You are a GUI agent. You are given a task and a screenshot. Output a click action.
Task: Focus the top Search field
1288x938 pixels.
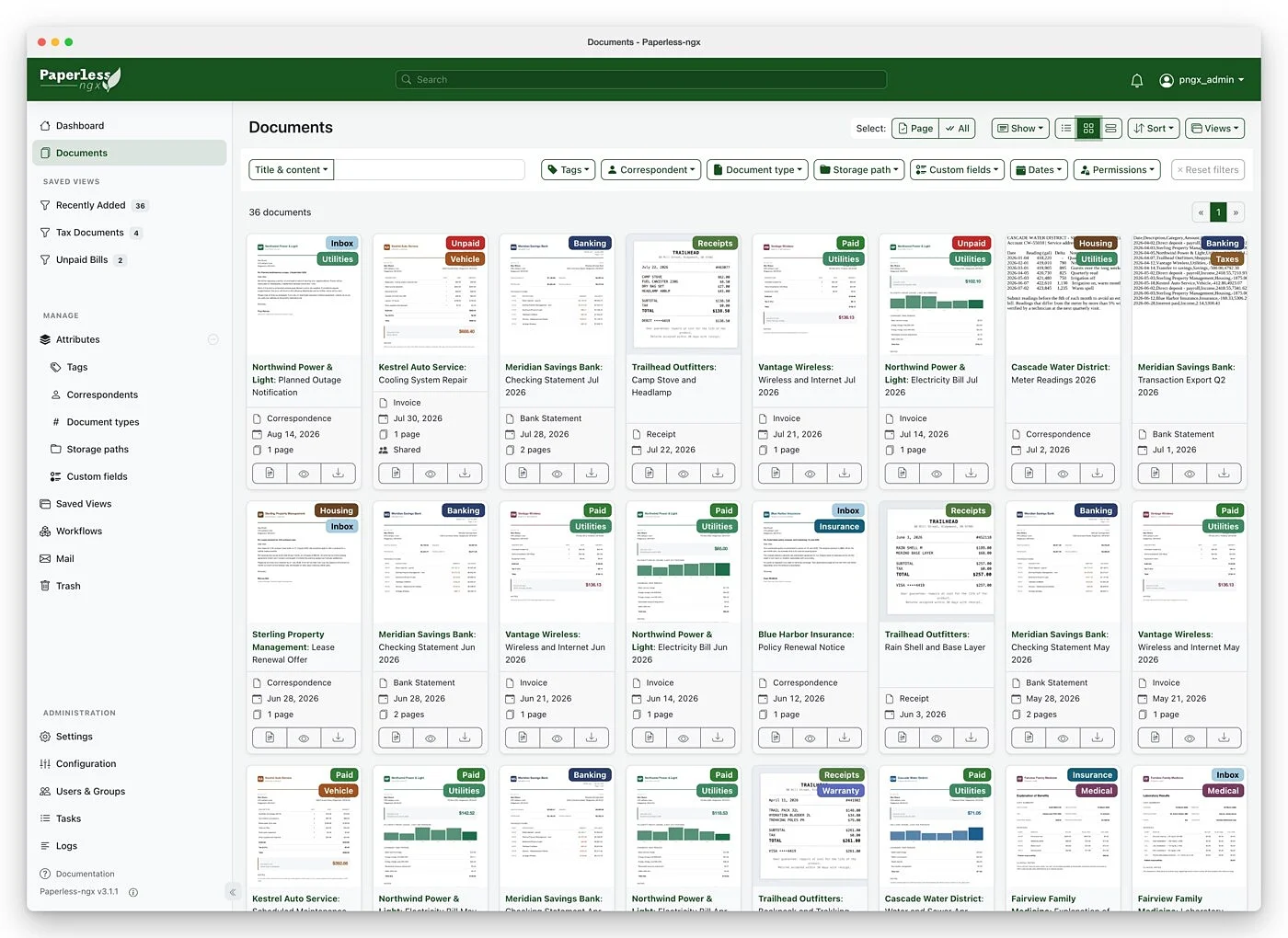pos(641,80)
